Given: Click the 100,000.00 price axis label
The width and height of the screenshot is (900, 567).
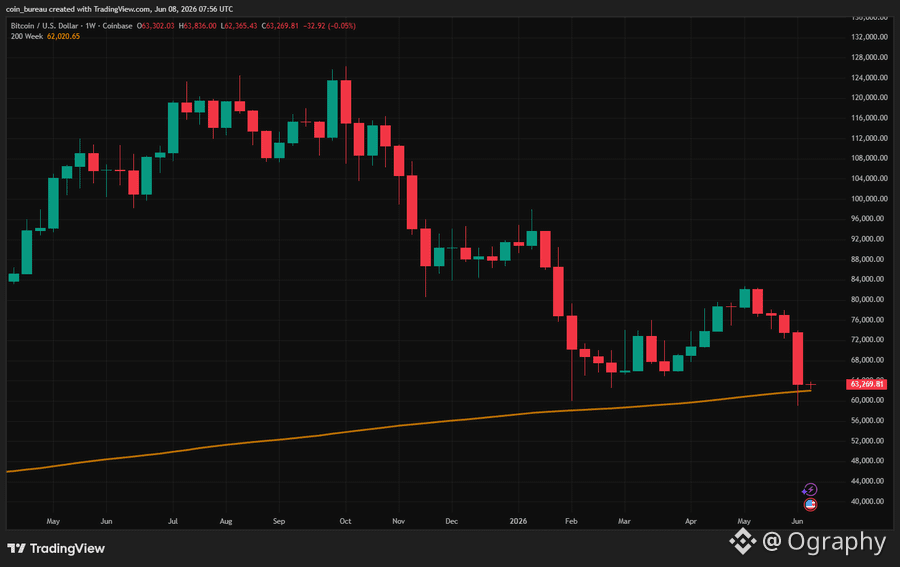Looking at the screenshot, I should click(868, 199).
